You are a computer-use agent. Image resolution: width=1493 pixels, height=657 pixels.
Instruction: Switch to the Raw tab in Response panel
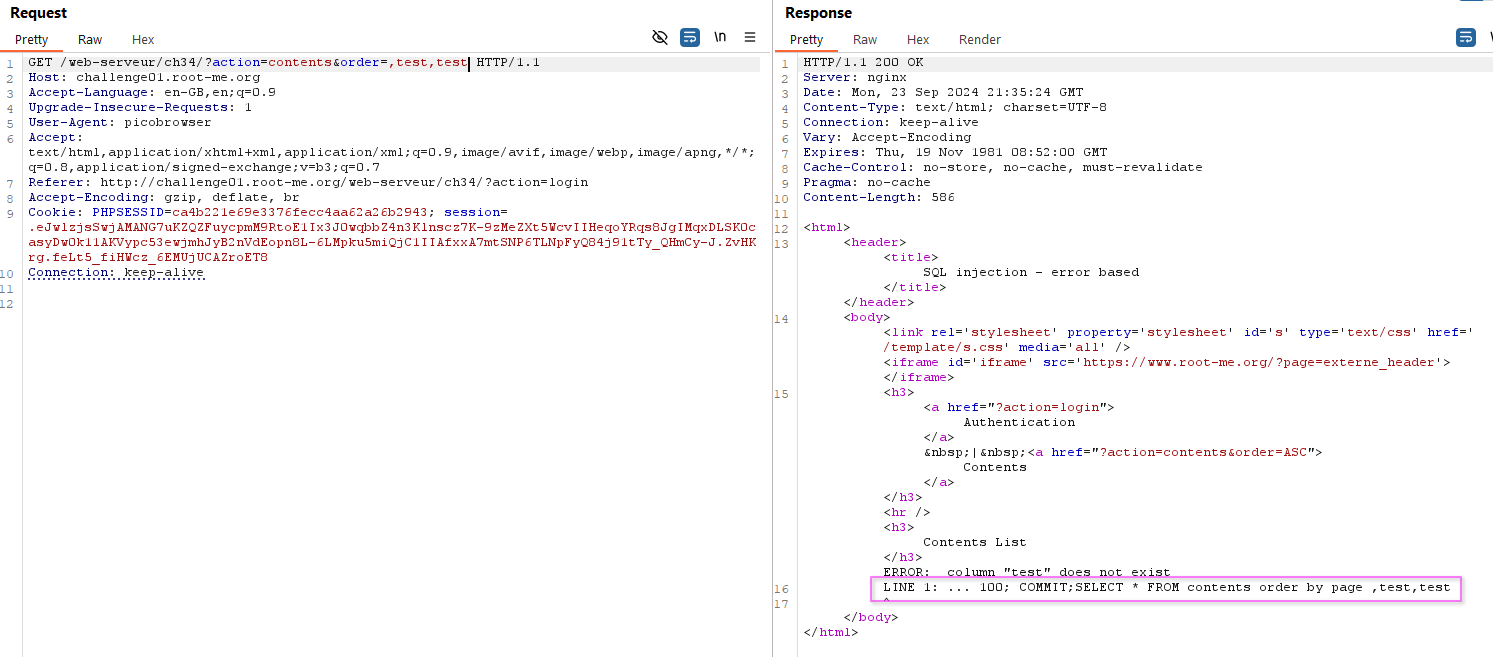coord(865,40)
